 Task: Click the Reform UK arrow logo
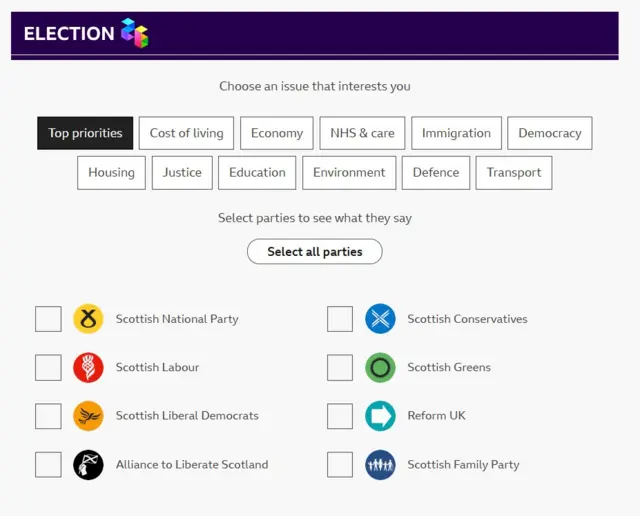coord(380,416)
